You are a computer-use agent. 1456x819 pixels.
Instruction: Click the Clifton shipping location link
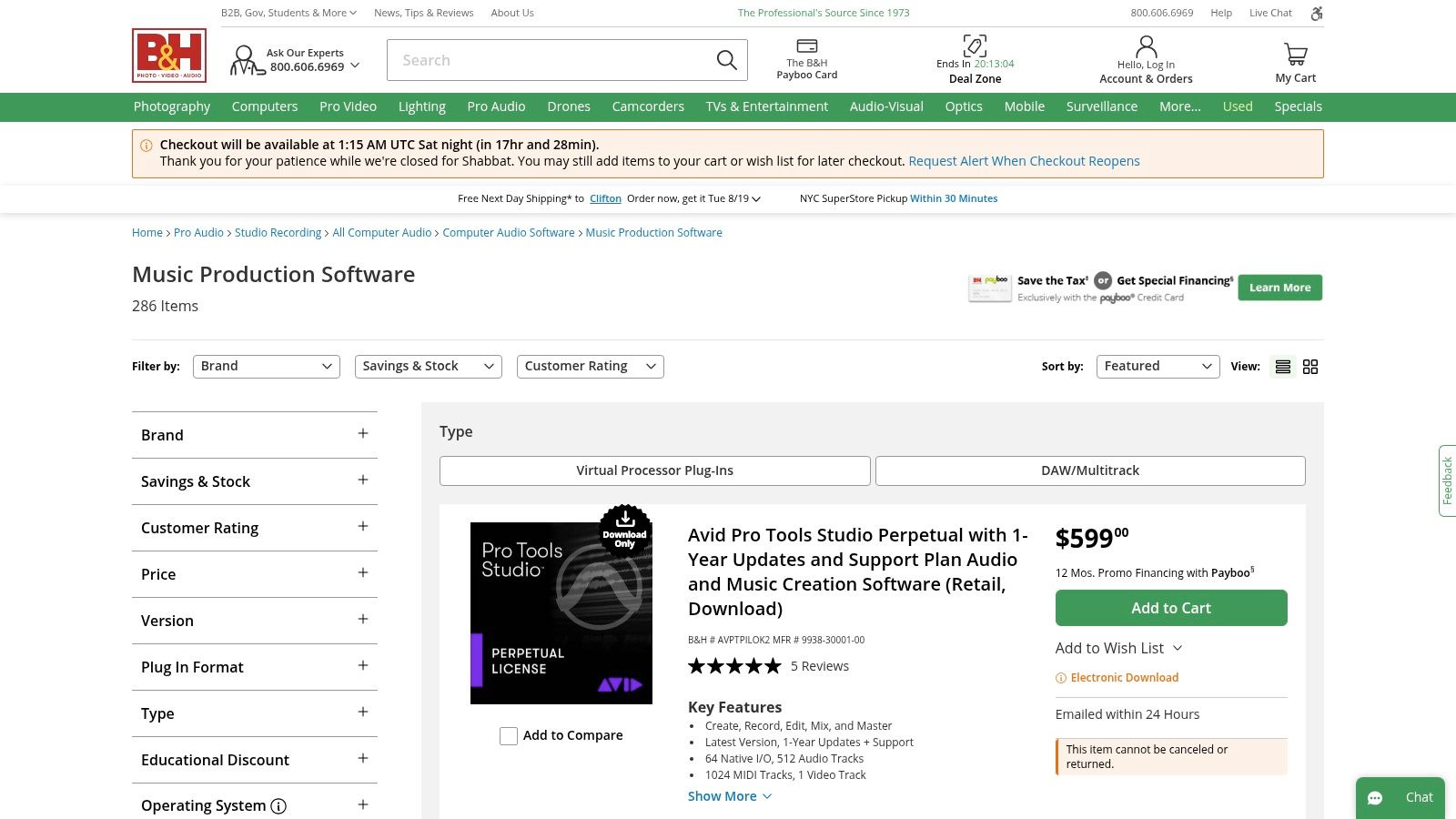605,198
